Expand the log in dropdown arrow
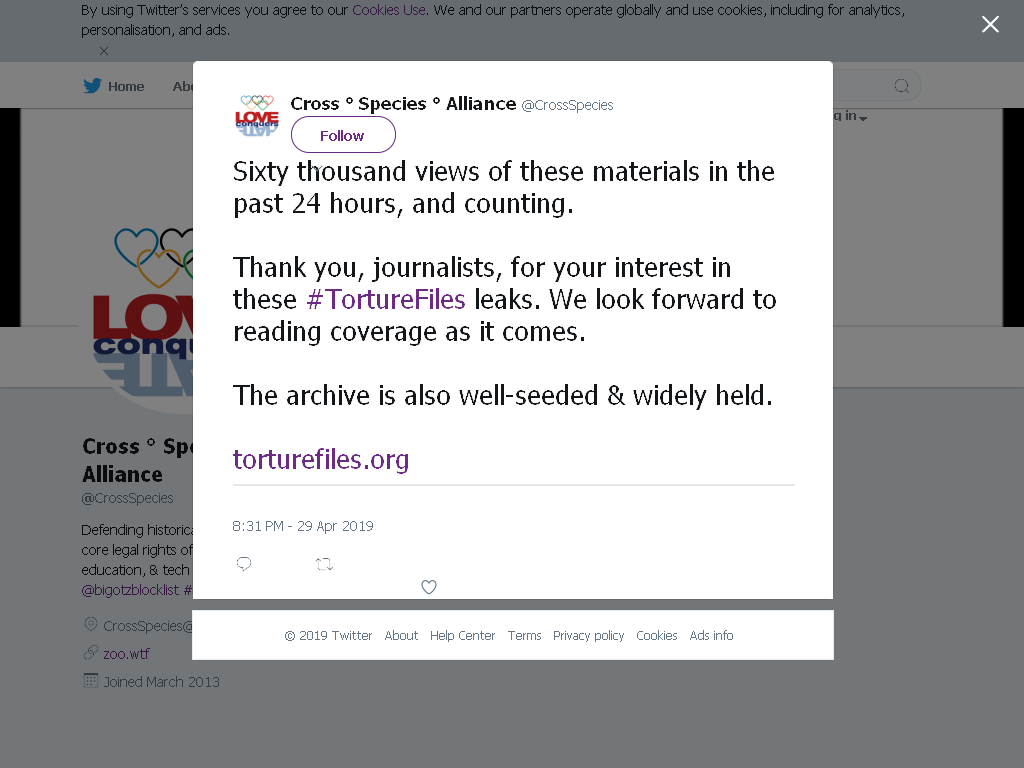The width and height of the screenshot is (1024, 768). 863,118
